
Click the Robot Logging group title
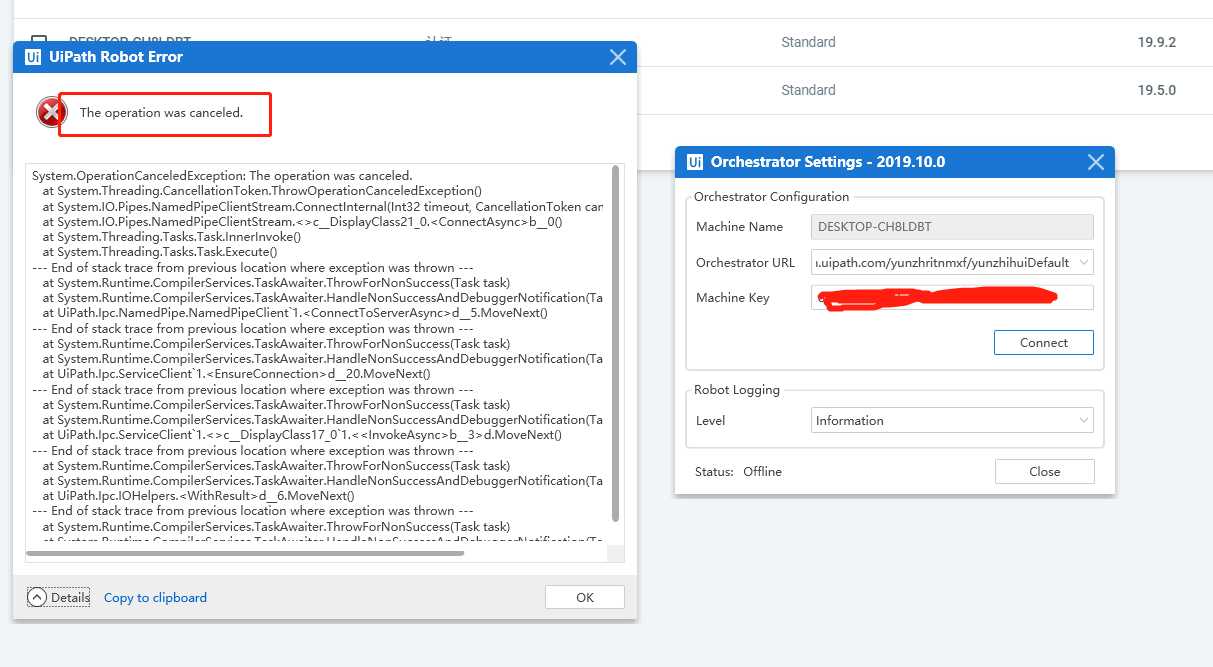click(737, 389)
